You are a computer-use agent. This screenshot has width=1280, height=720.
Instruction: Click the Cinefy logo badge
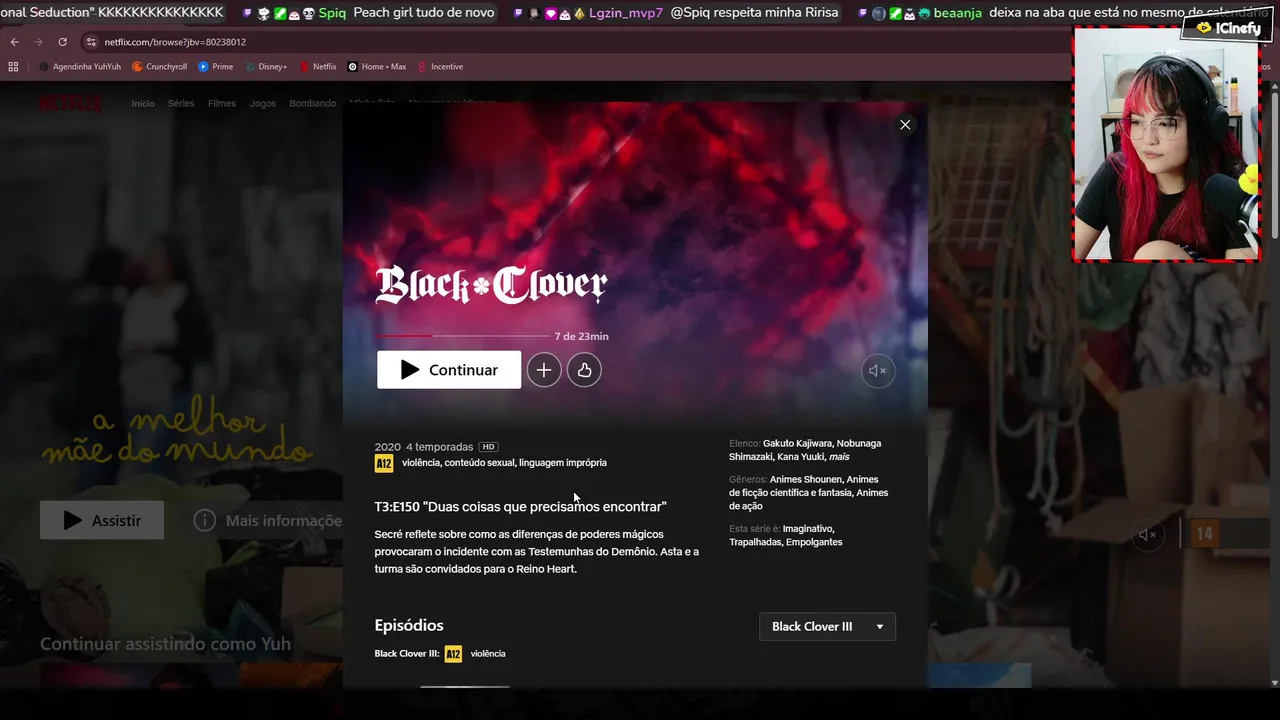1226,28
